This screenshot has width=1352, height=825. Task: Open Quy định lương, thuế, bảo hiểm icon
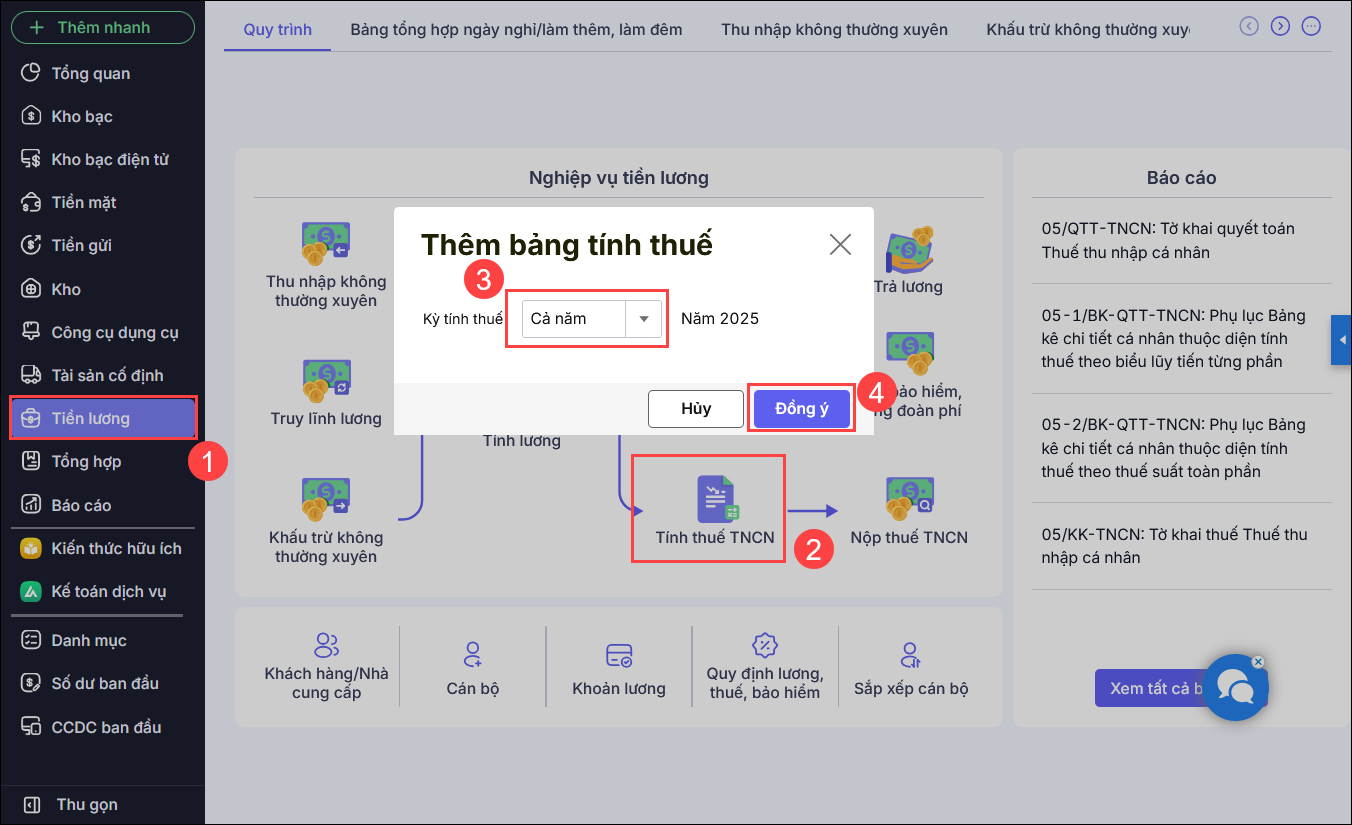point(765,645)
